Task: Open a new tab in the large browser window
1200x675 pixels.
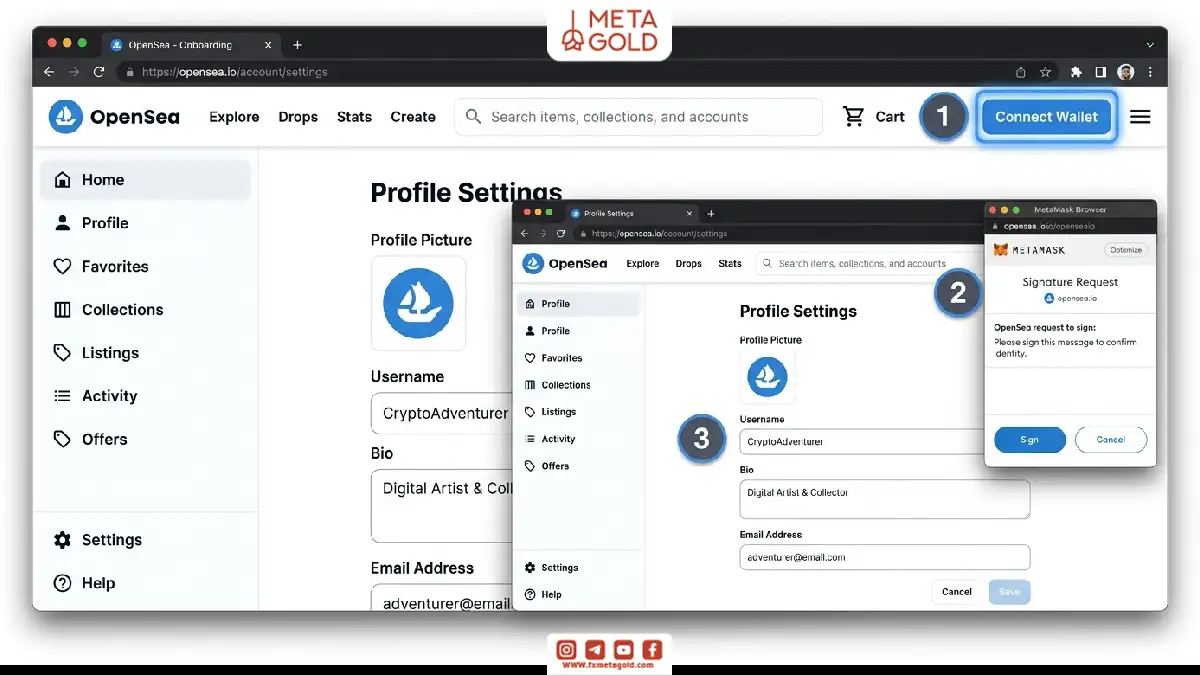Action: point(297,45)
